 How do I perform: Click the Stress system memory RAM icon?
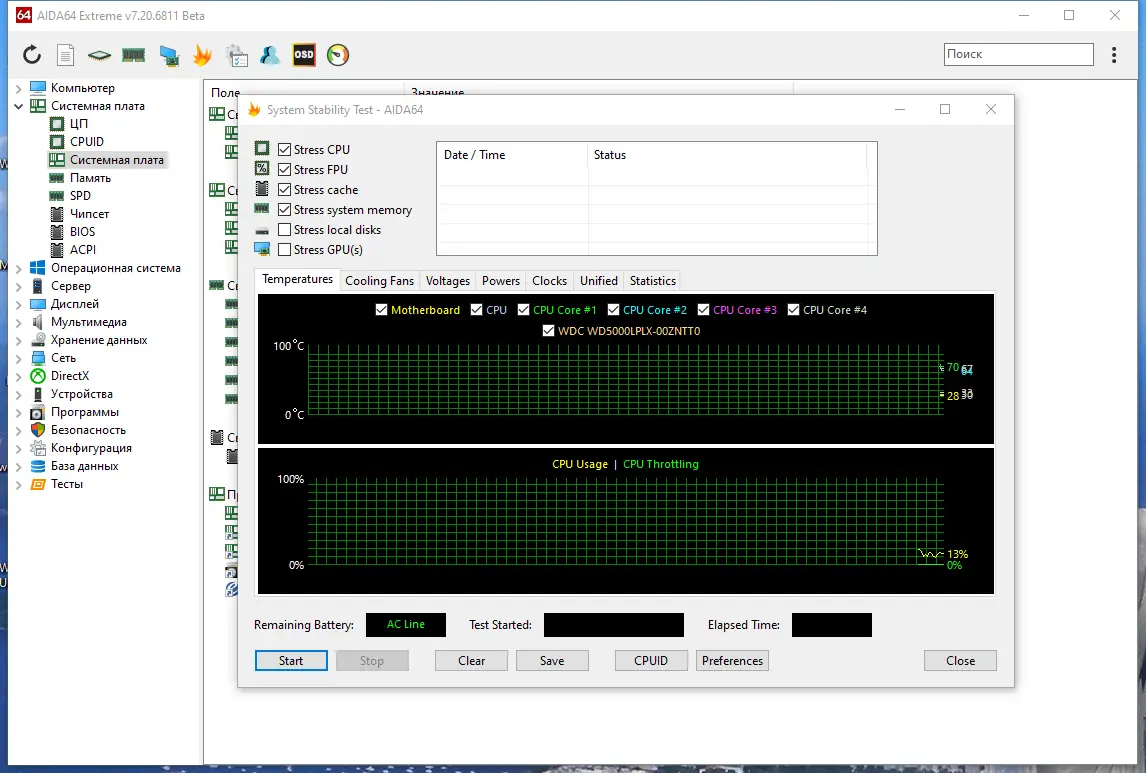point(262,208)
